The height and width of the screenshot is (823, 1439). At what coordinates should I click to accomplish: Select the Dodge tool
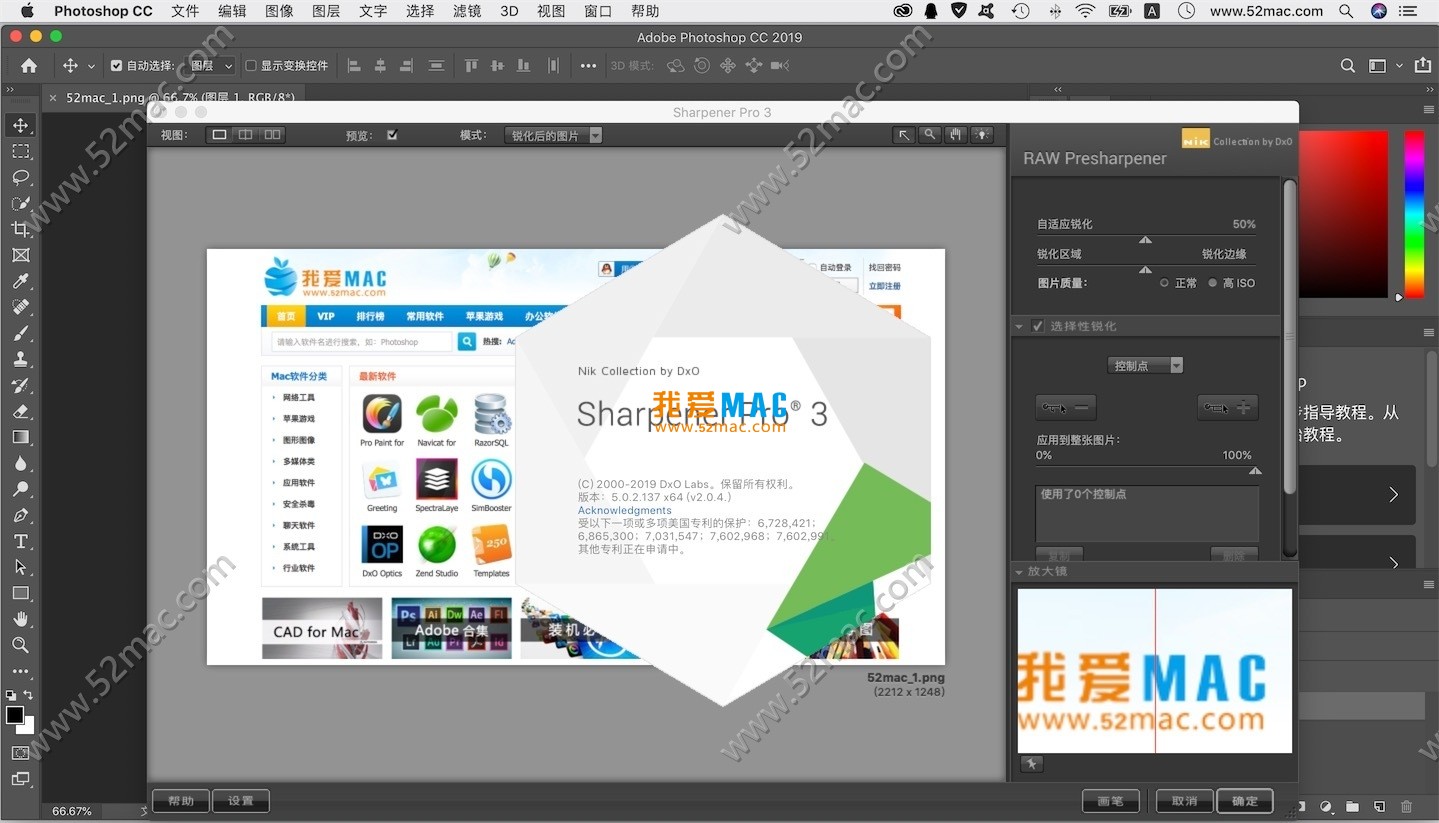[x=20, y=489]
